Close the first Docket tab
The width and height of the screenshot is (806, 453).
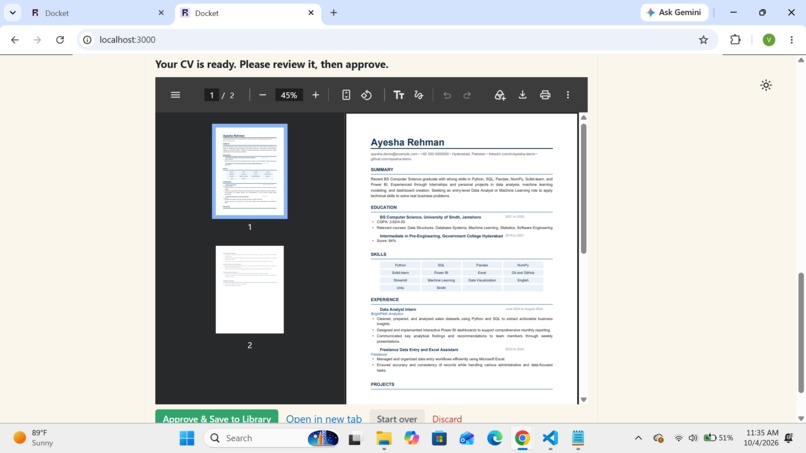pos(161,13)
